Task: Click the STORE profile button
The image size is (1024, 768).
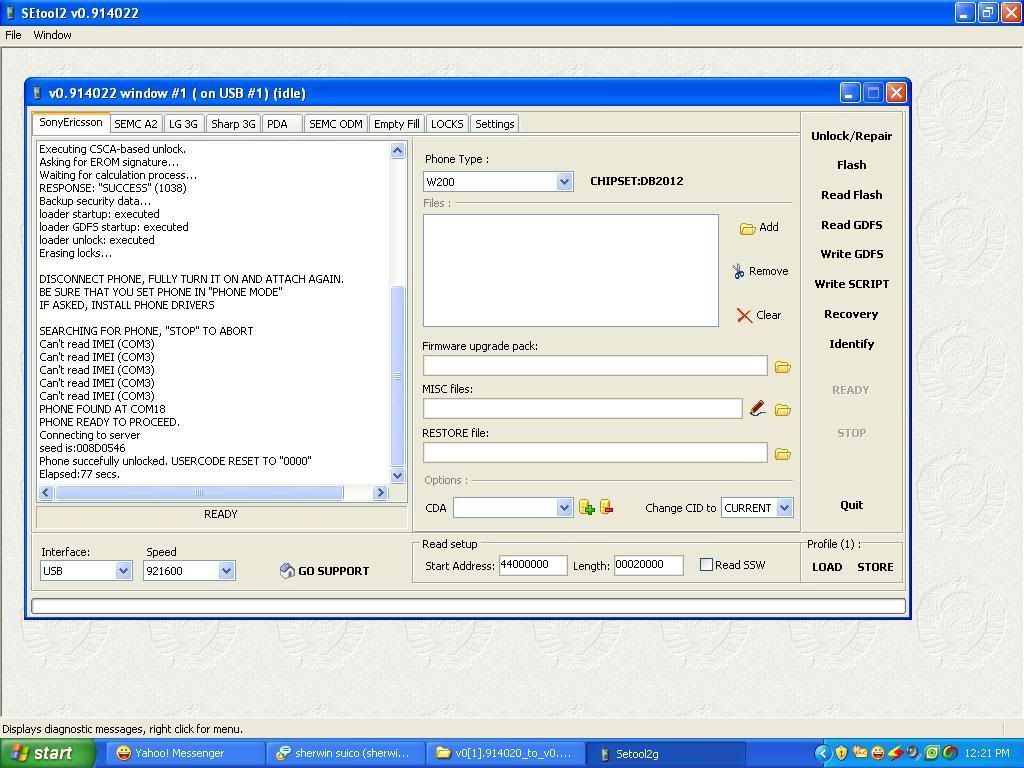Action: pyautogui.click(x=875, y=567)
